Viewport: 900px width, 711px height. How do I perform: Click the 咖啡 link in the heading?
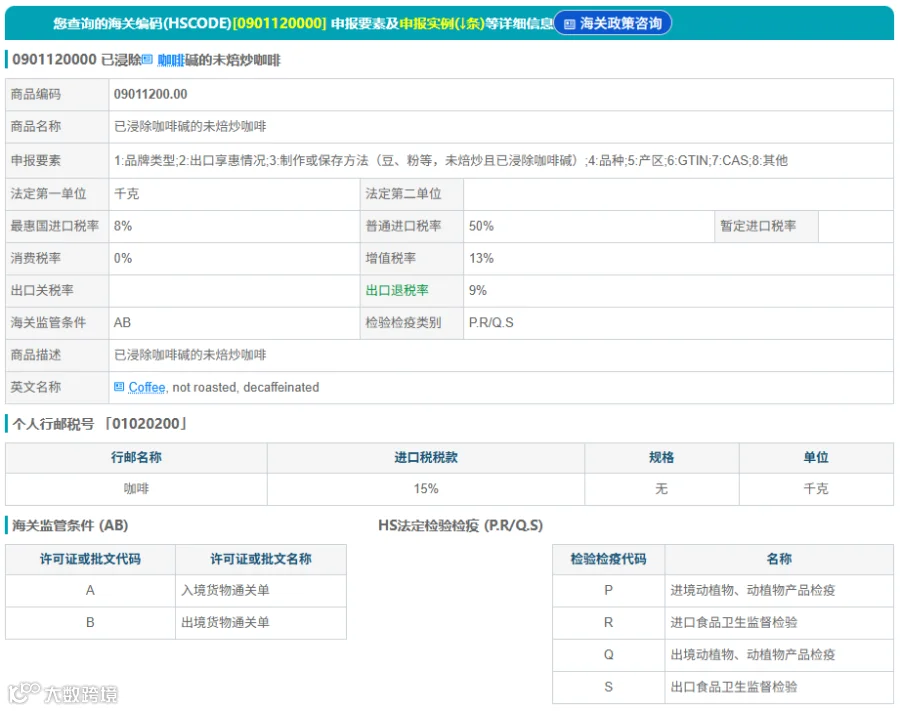click(170, 60)
